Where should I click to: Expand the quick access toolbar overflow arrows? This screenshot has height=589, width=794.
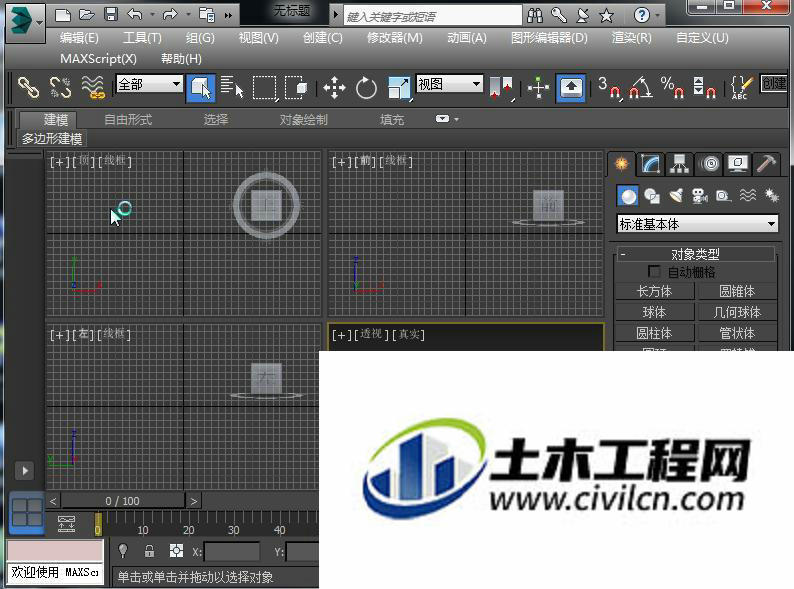pos(228,15)
